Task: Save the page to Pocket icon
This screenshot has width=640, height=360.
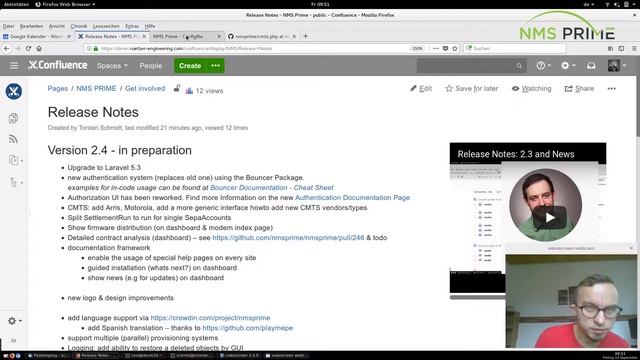Action: click(x=445, y=48)
